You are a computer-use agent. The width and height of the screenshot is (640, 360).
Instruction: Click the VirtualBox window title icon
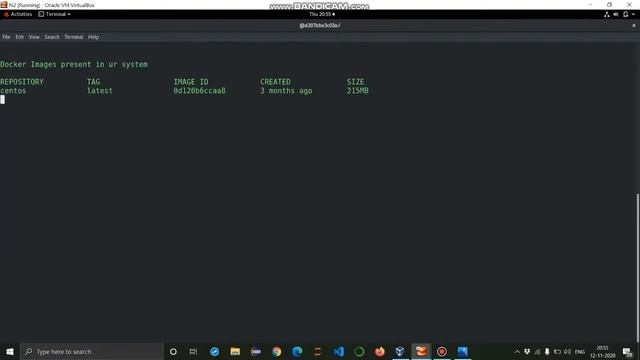click(4, 5)
